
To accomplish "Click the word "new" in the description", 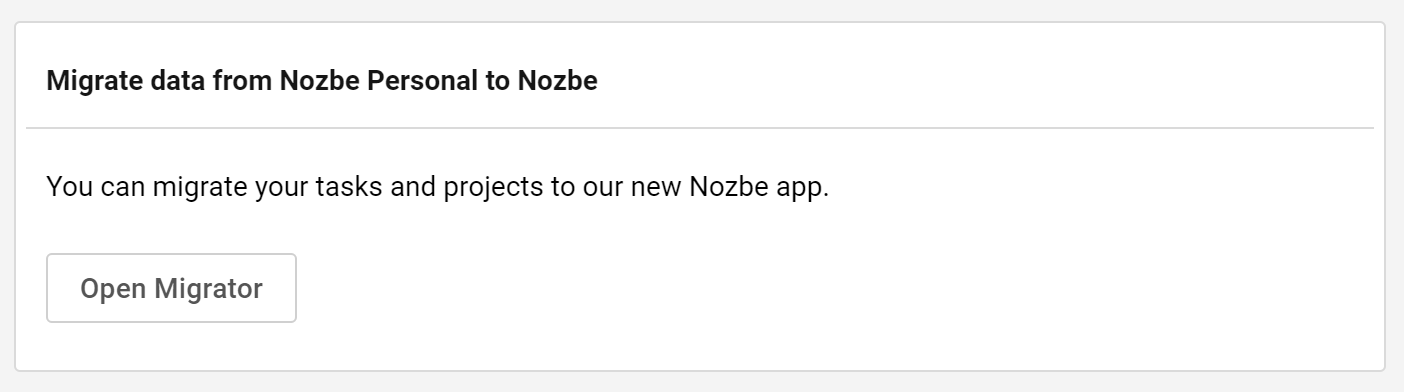I will (655, 188).
